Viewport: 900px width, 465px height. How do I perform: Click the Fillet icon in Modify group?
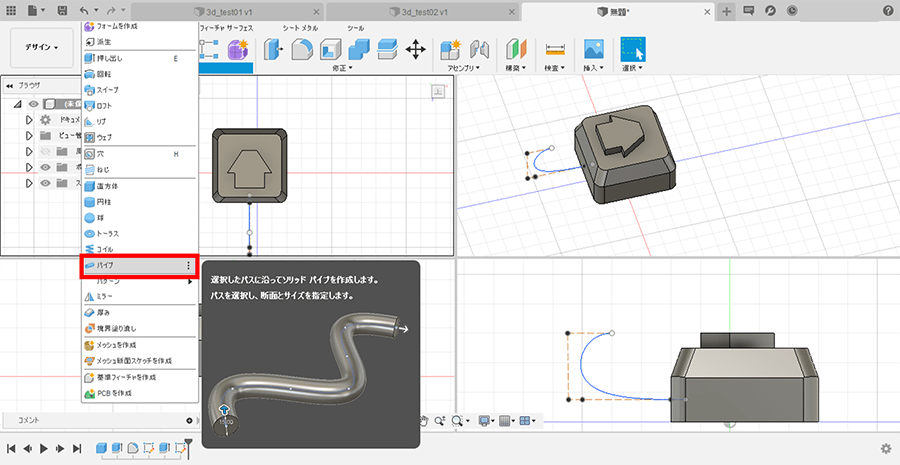coord(301,49)
